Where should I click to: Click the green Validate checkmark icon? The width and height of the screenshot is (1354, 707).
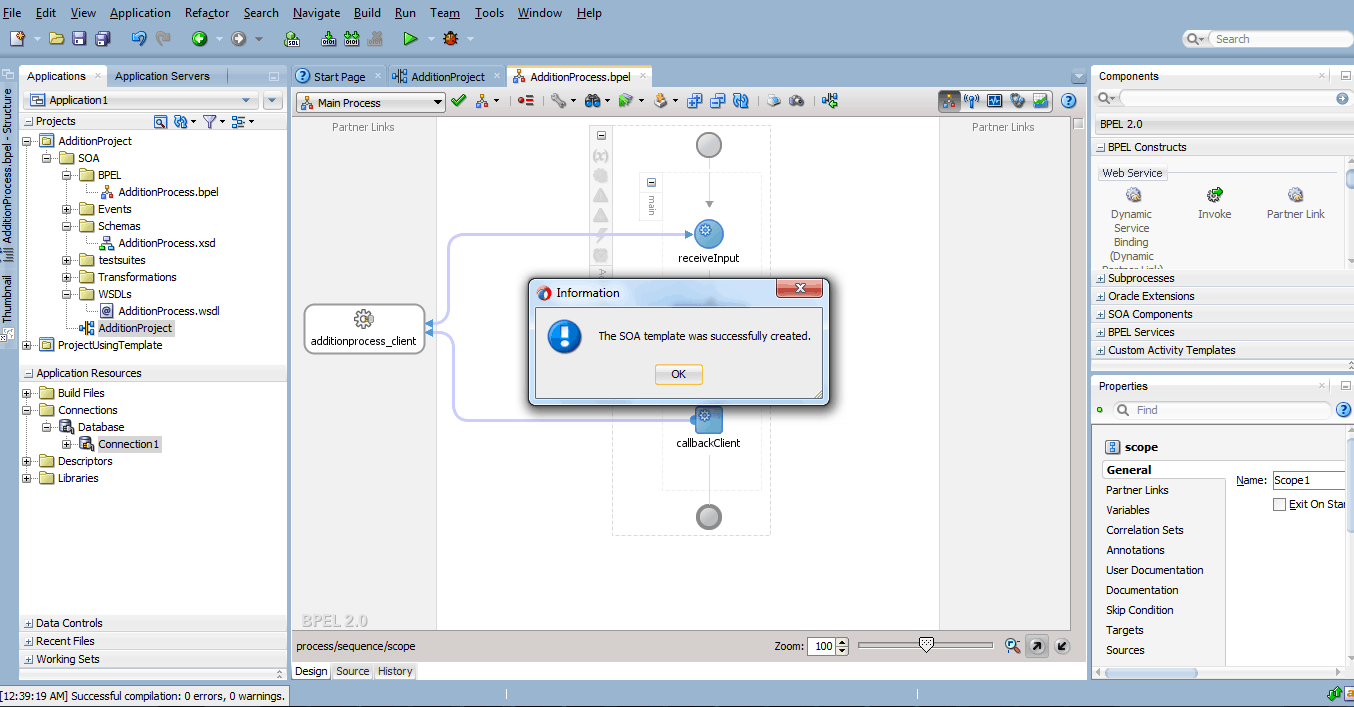(x=459, y=101)
